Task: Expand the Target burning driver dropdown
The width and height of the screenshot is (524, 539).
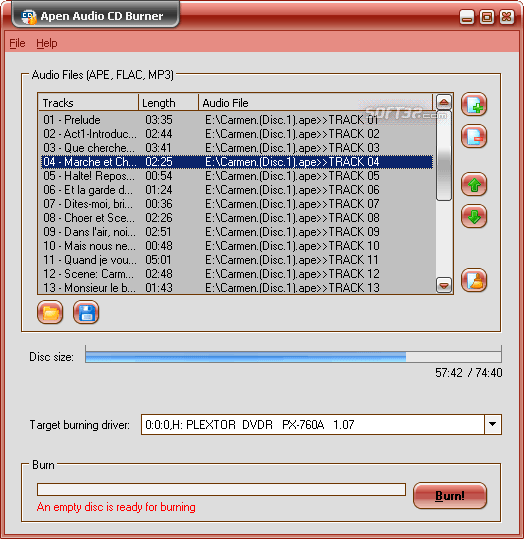Action: coord(492,424)
